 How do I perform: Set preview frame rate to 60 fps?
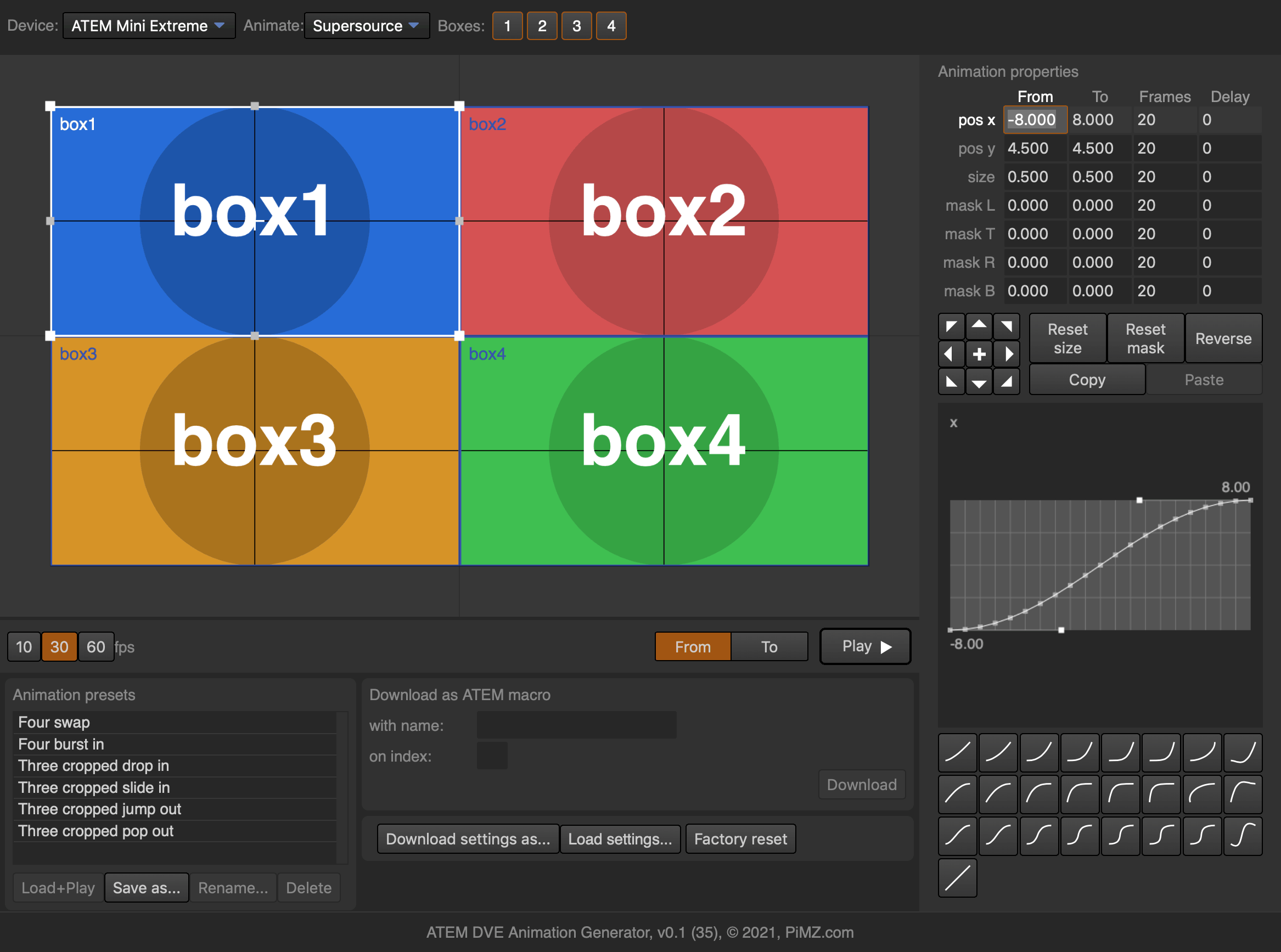click(95, 646)
